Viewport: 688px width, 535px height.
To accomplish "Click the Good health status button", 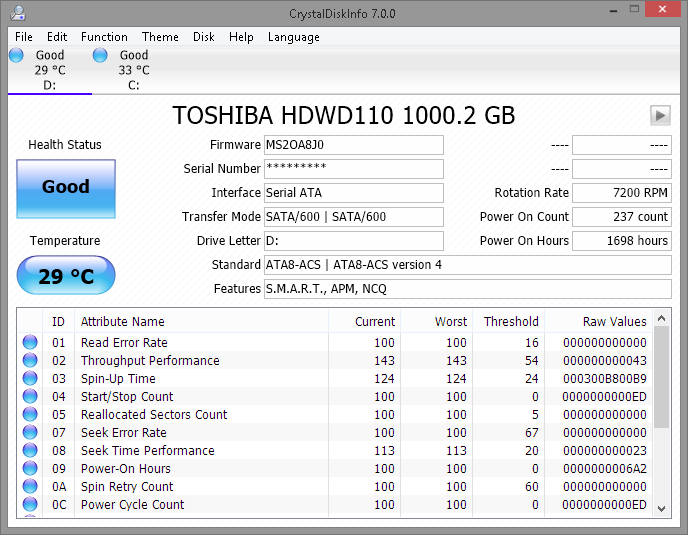I will coord(66,188).
